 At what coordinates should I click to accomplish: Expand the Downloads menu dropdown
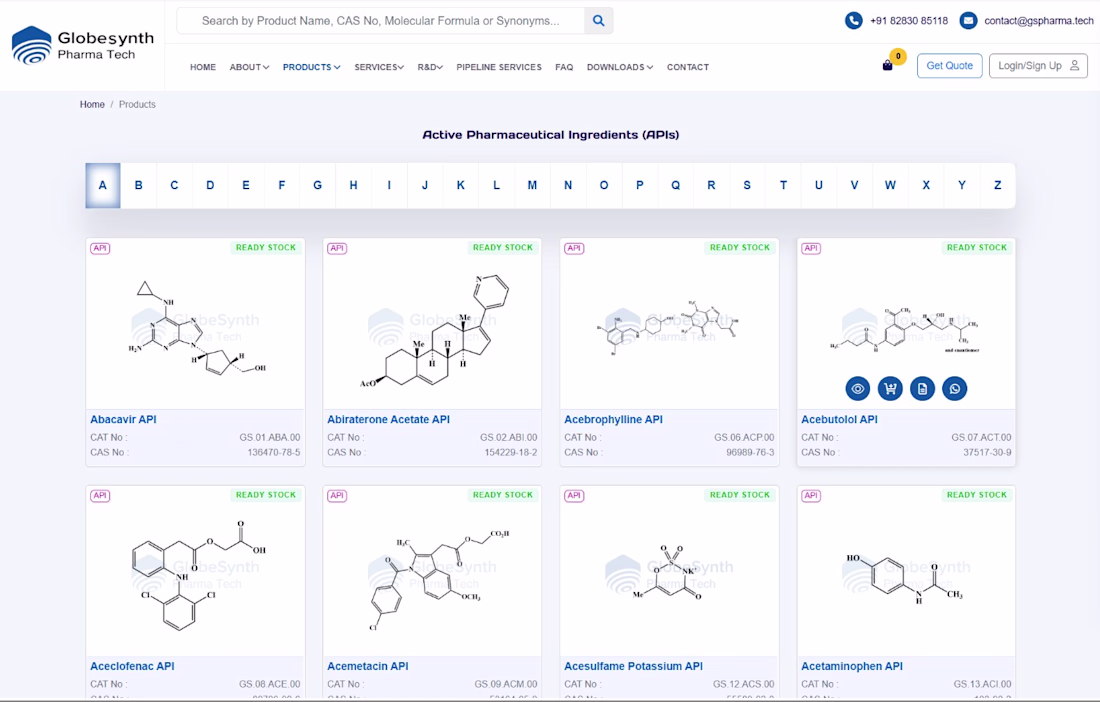click(619, 67)
